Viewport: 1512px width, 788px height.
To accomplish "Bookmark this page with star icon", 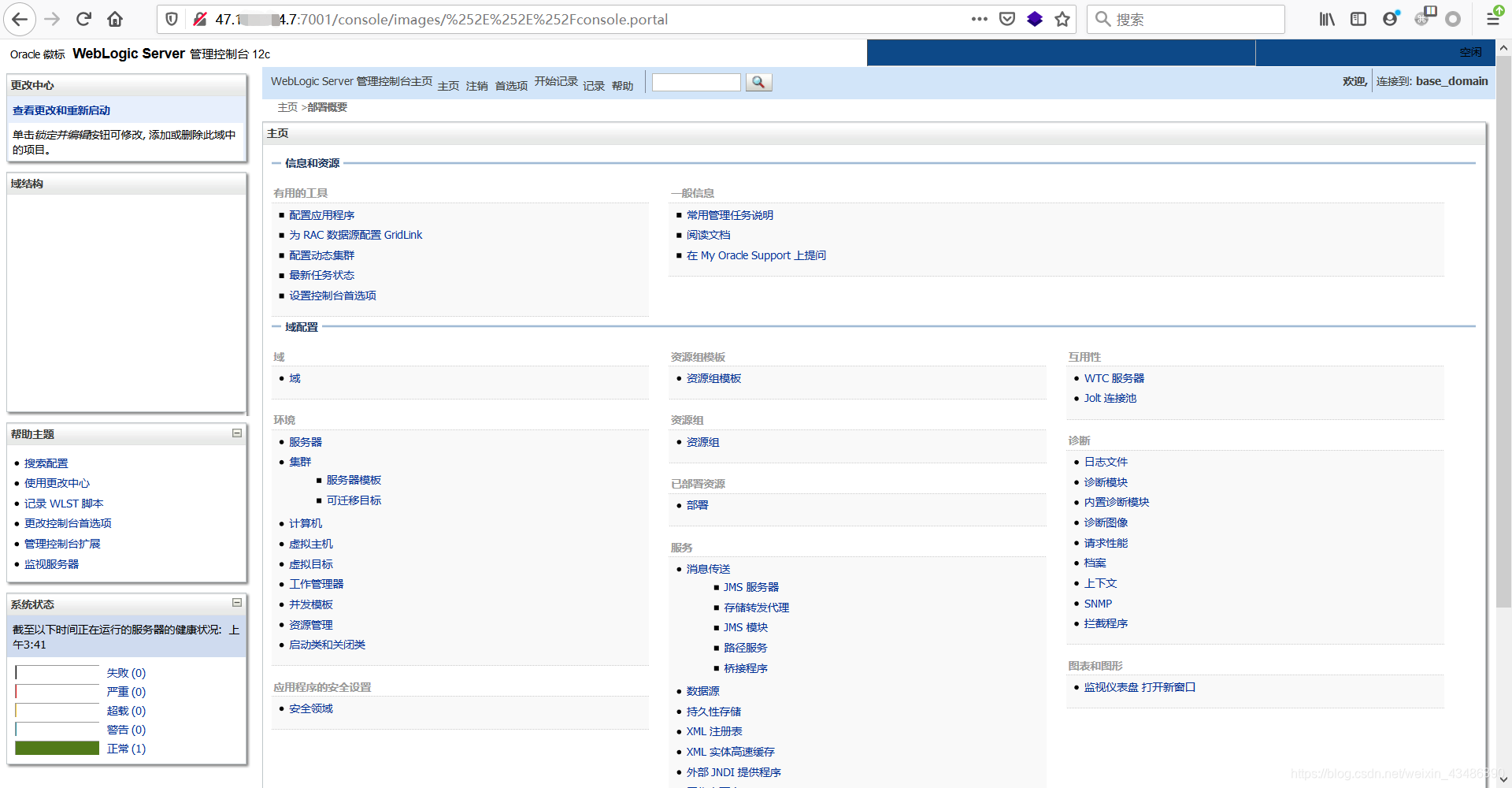I will click(x=1062, y=19).
